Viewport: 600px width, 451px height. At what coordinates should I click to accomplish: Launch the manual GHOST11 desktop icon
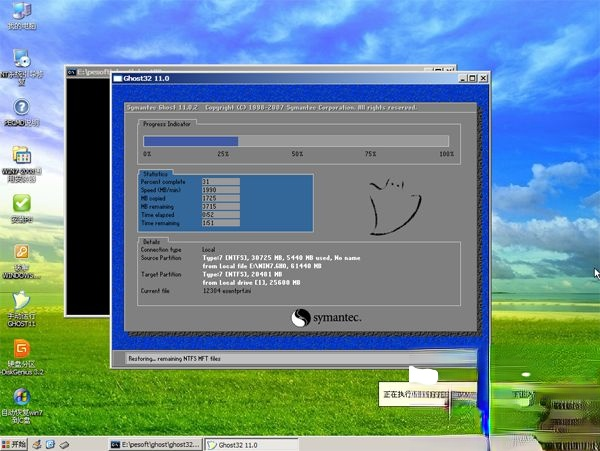21,309
